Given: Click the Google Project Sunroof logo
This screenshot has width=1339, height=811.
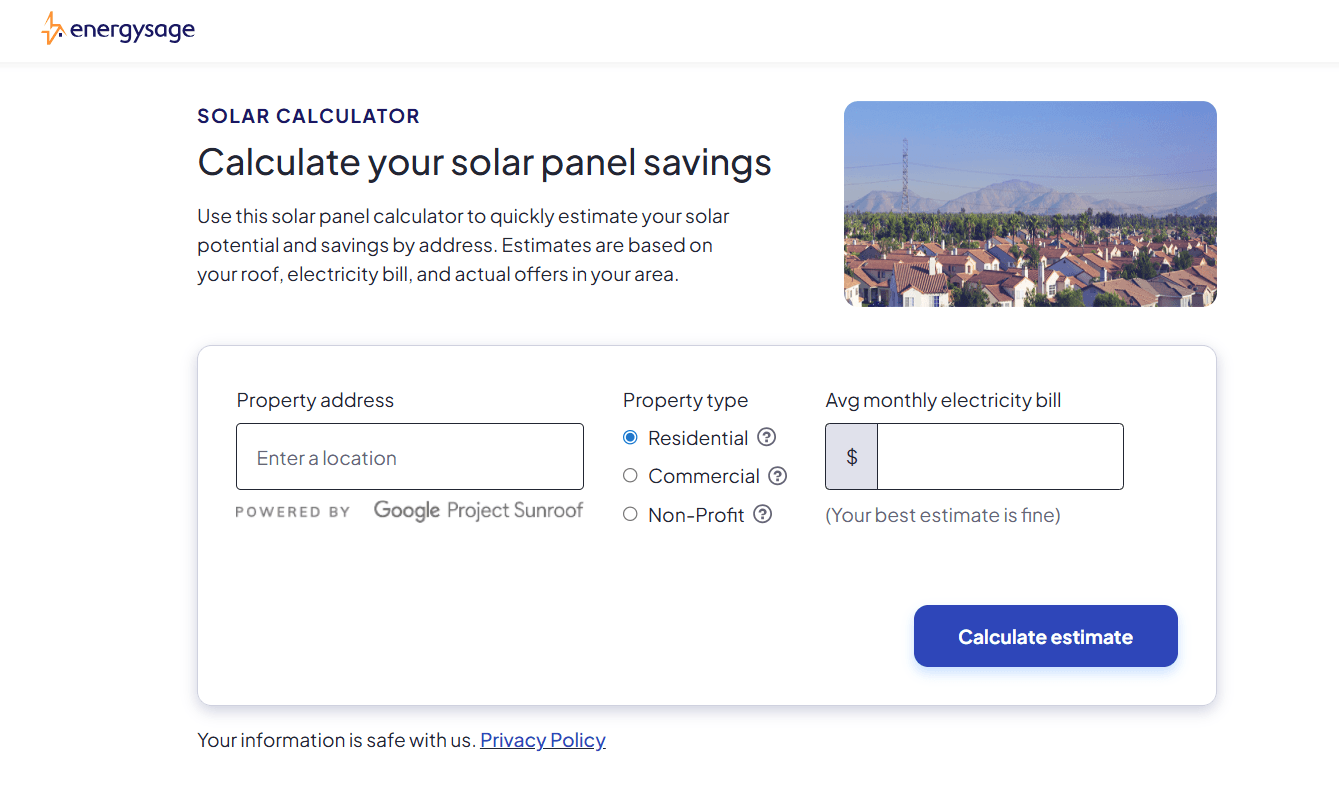Looking at the screenshot, I should coord(478,510).
